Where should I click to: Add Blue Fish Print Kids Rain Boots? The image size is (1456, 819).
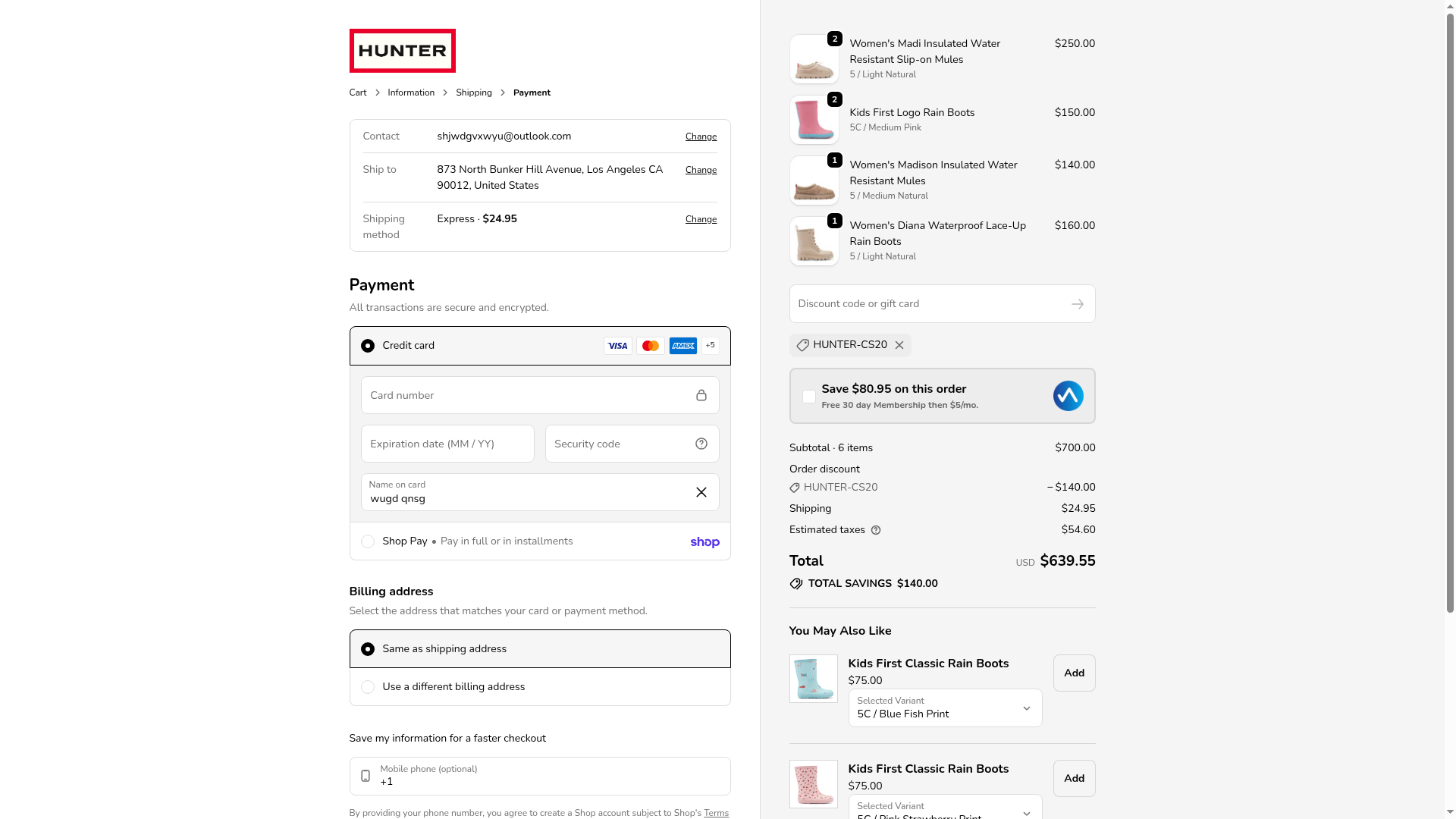[1074, 673]
